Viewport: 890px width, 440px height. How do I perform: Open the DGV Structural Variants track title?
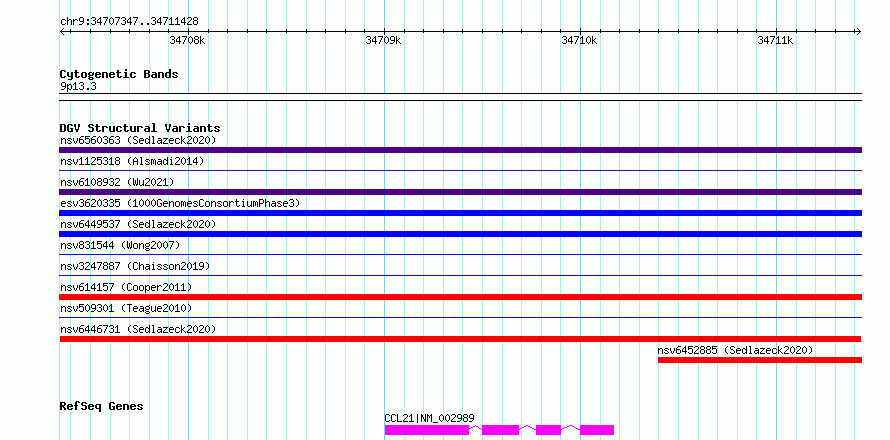[x=140, y=128]
